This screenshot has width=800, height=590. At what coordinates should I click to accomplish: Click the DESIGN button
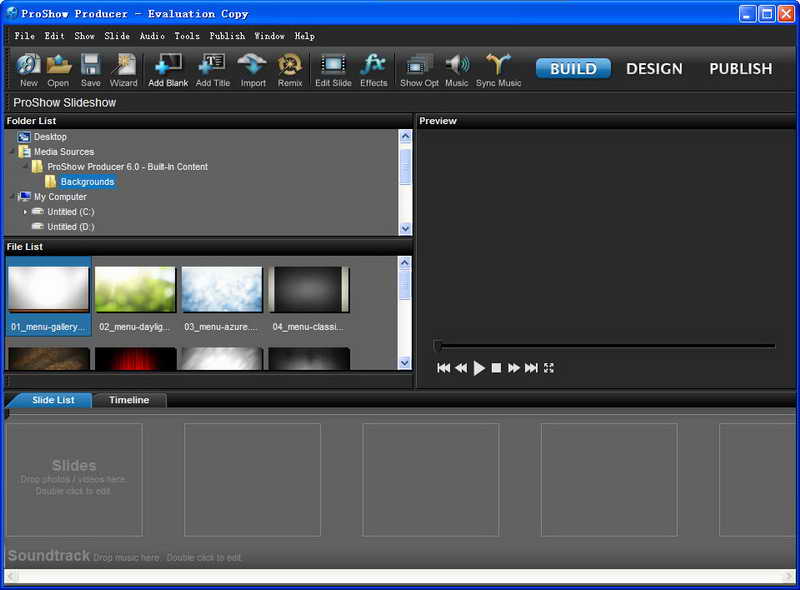[654, 68]
